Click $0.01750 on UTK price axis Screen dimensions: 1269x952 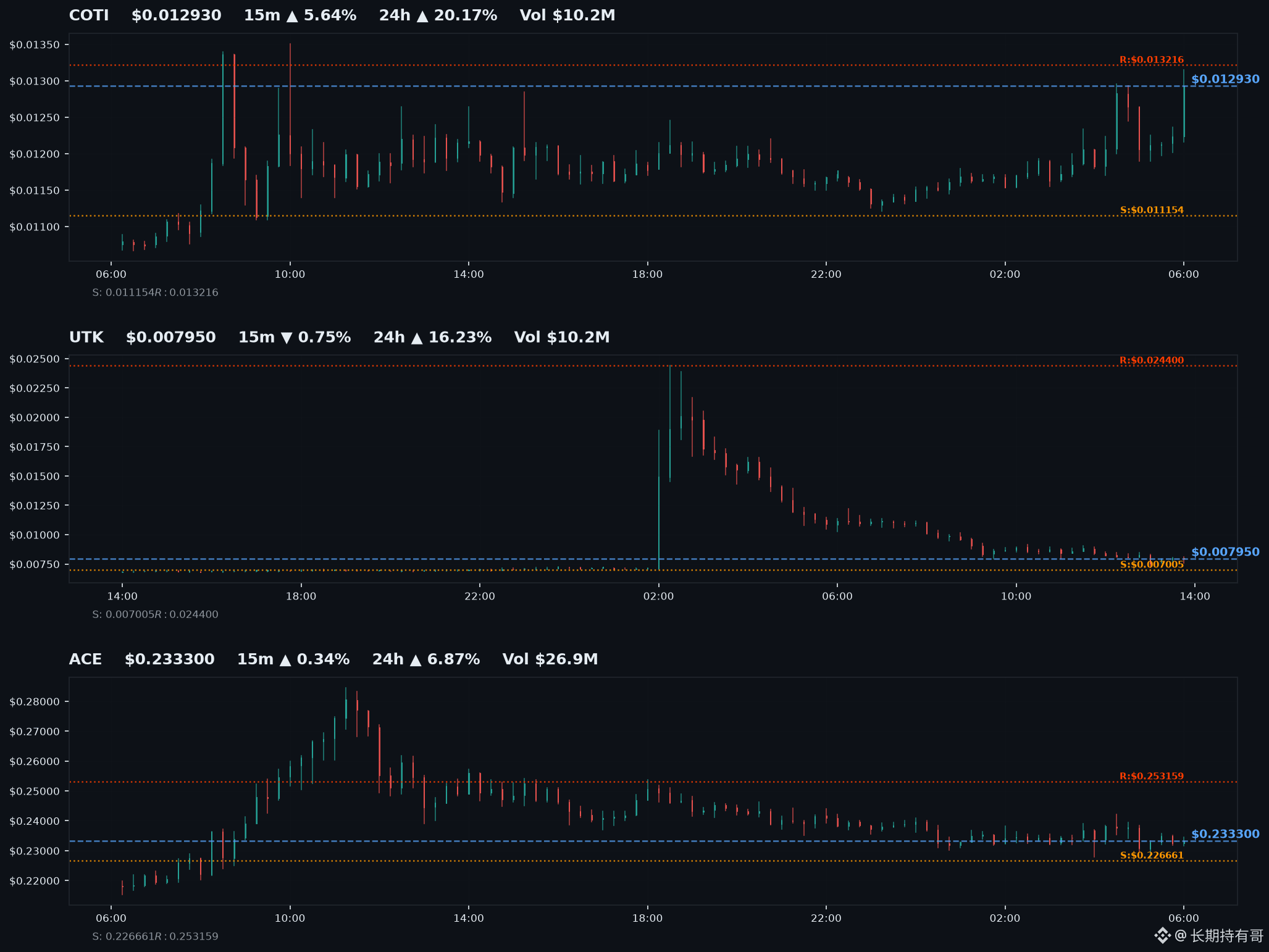35,447
